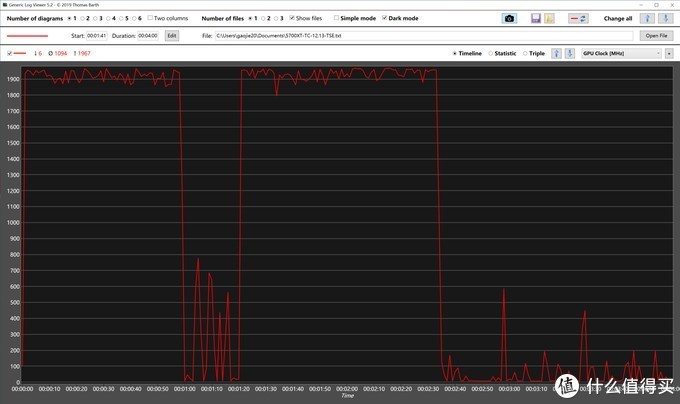Select 5 diagrams radio button

tap(121, 18)
